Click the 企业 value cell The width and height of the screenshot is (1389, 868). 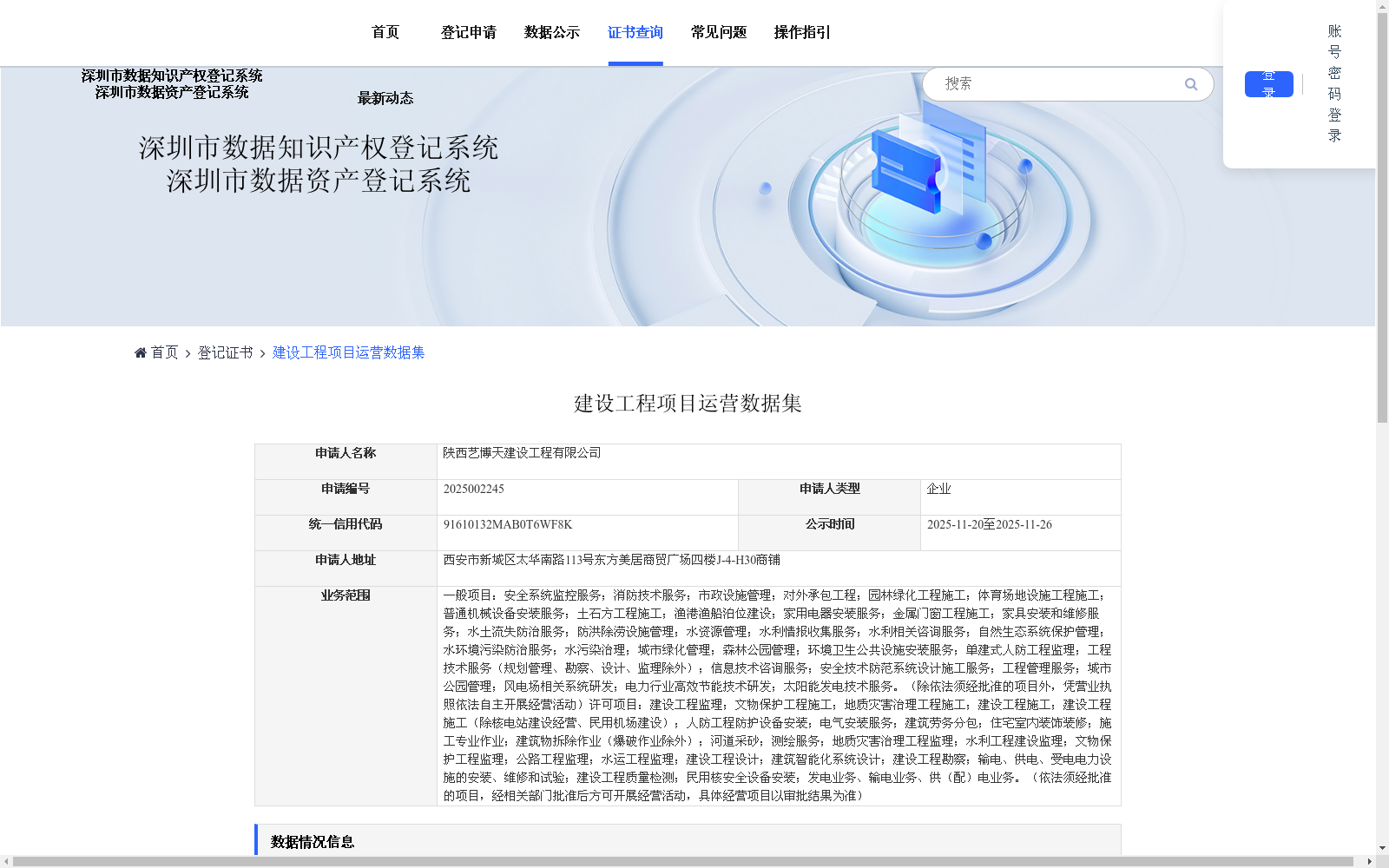1021,497
